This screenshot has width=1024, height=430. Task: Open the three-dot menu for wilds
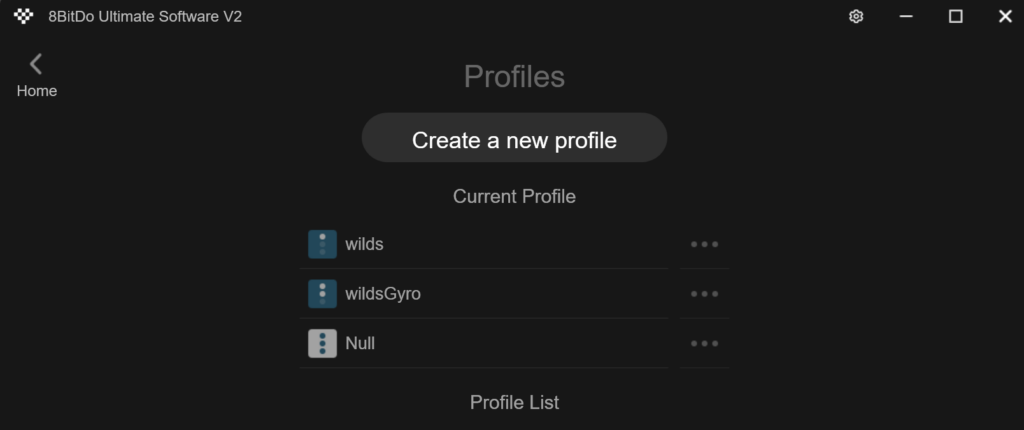[705, 244]
